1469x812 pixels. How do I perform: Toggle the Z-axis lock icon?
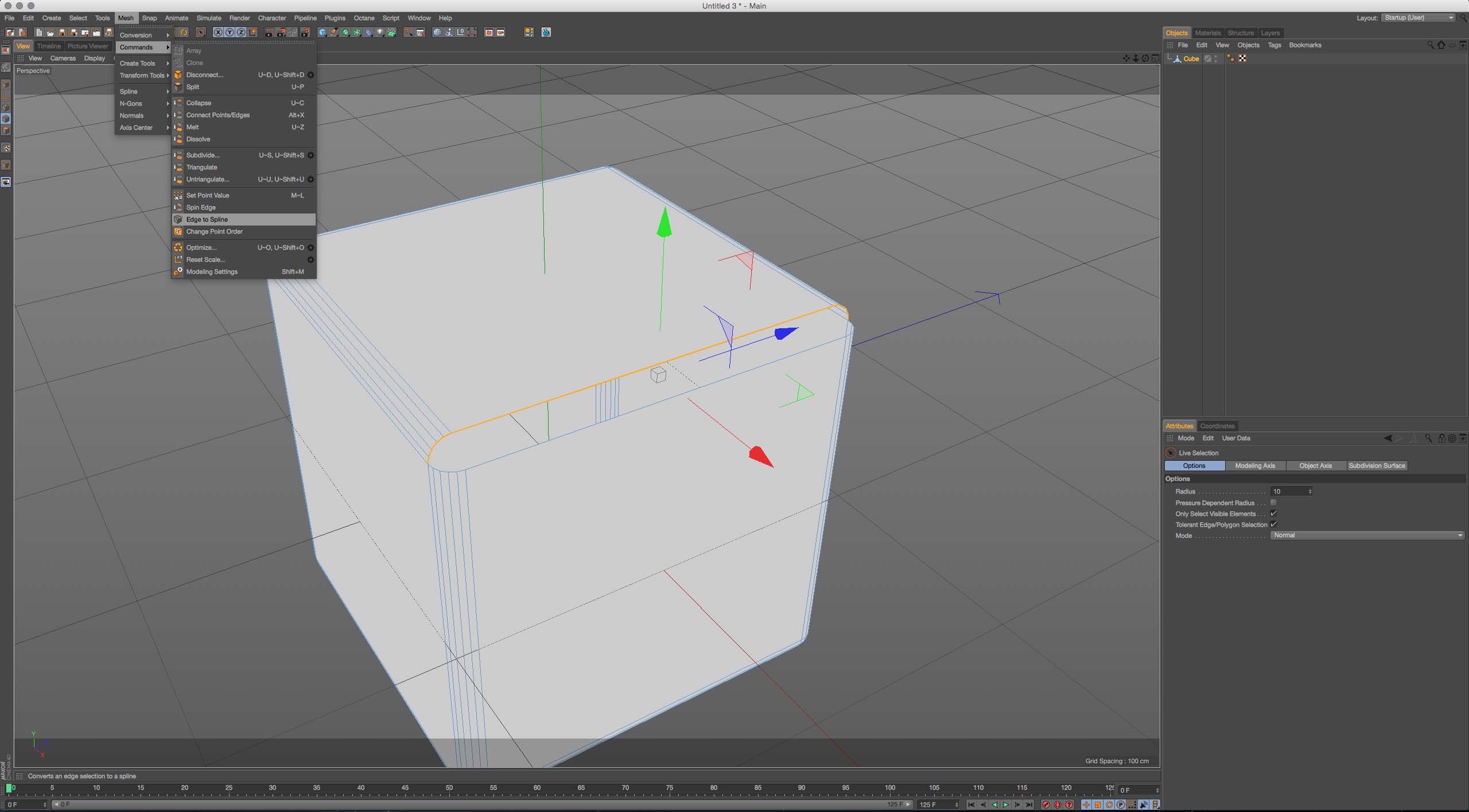pos(241,33)
